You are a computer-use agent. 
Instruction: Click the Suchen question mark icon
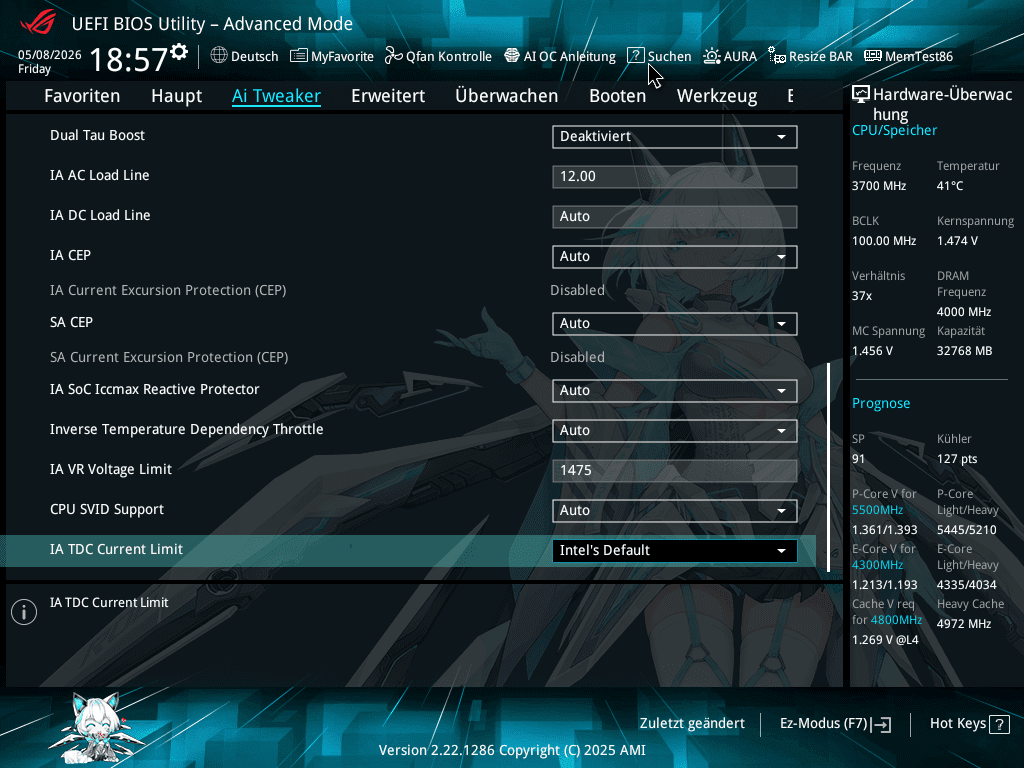[x=635, y=56]
